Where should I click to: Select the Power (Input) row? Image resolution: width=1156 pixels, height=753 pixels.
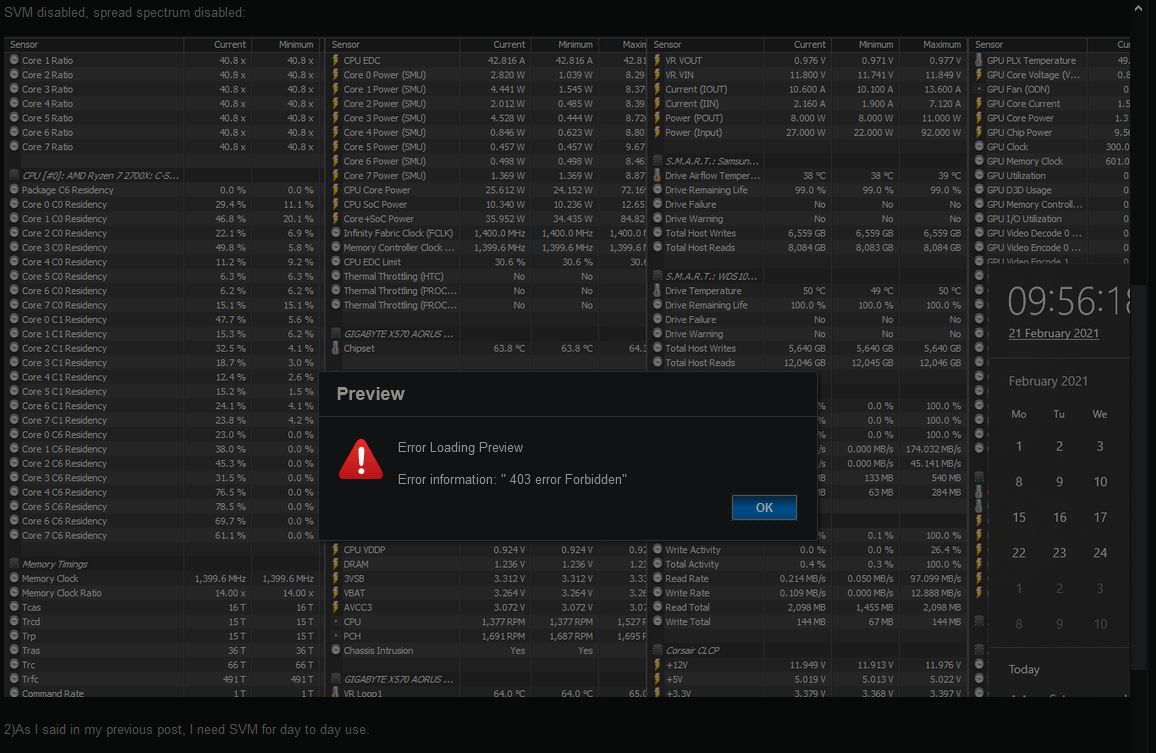(807, 132)
